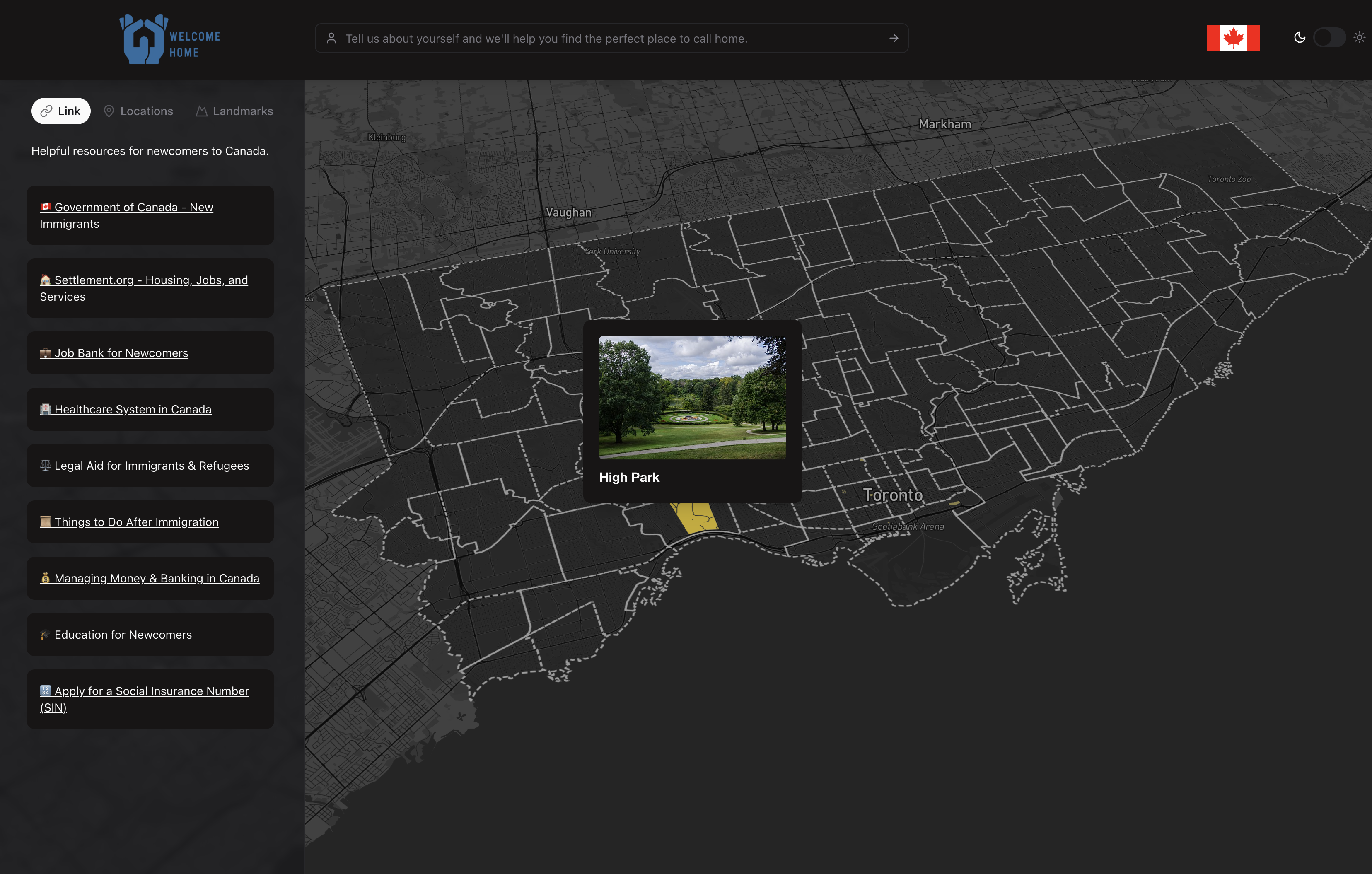Open Job Bank for Newcomers link
Viewport: 1372px width, 874px height.
coord(121,353)
